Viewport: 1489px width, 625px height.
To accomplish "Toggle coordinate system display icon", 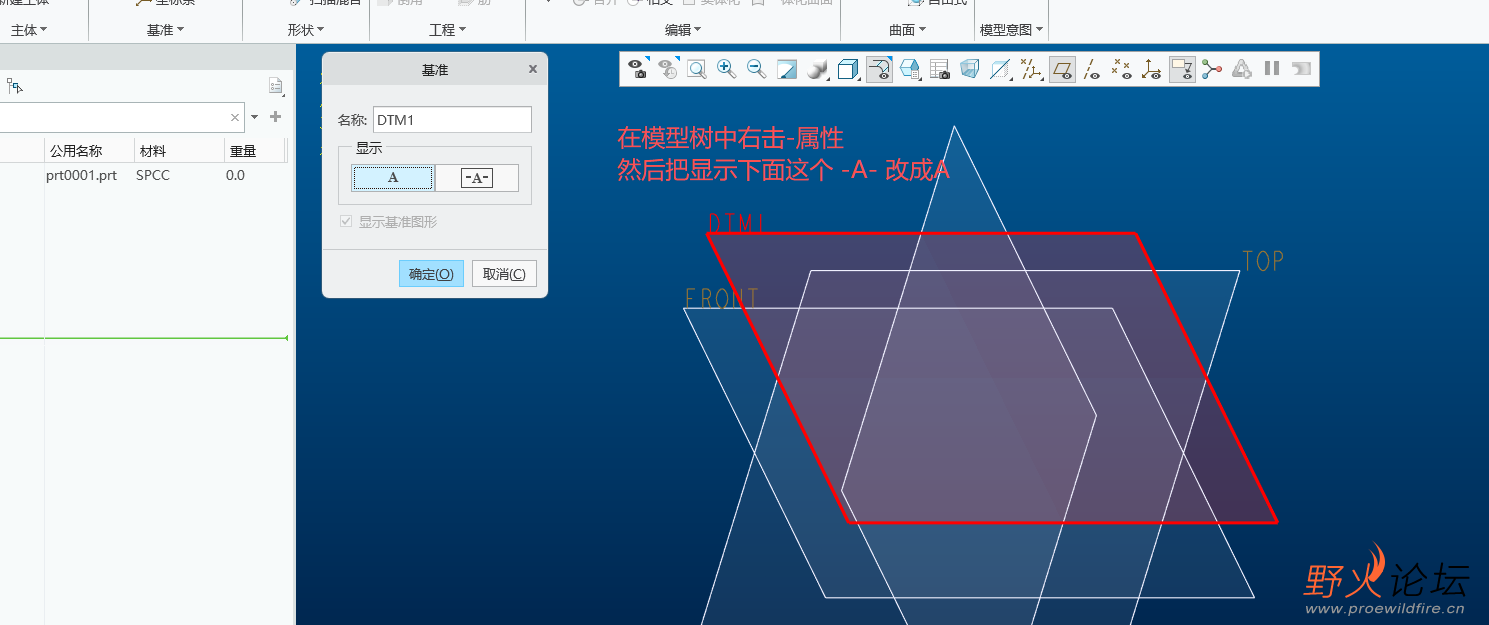I will [x=1152, y=69].
